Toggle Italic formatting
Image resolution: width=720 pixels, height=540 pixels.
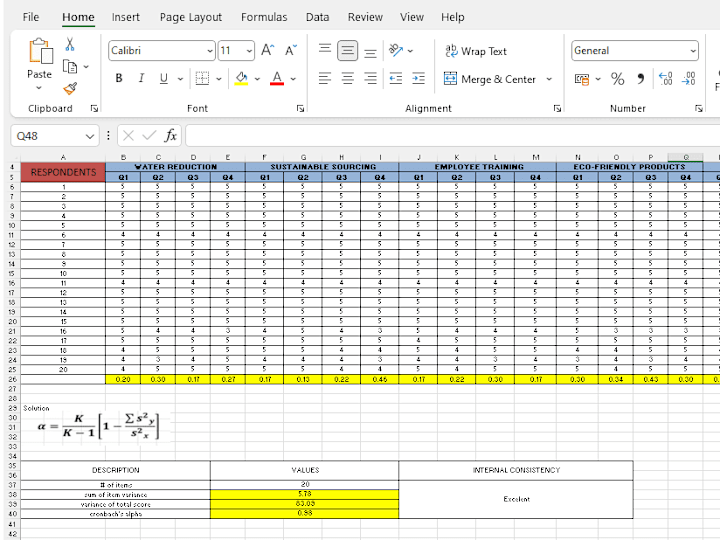[141, 79]
